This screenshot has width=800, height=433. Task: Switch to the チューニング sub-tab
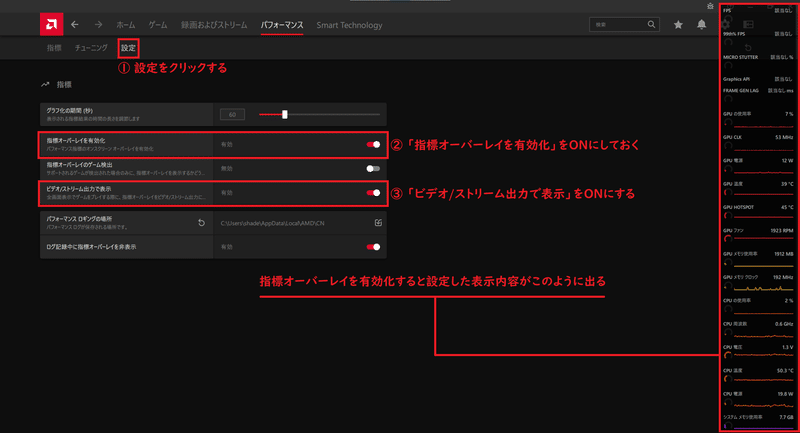tap(91, 48)
